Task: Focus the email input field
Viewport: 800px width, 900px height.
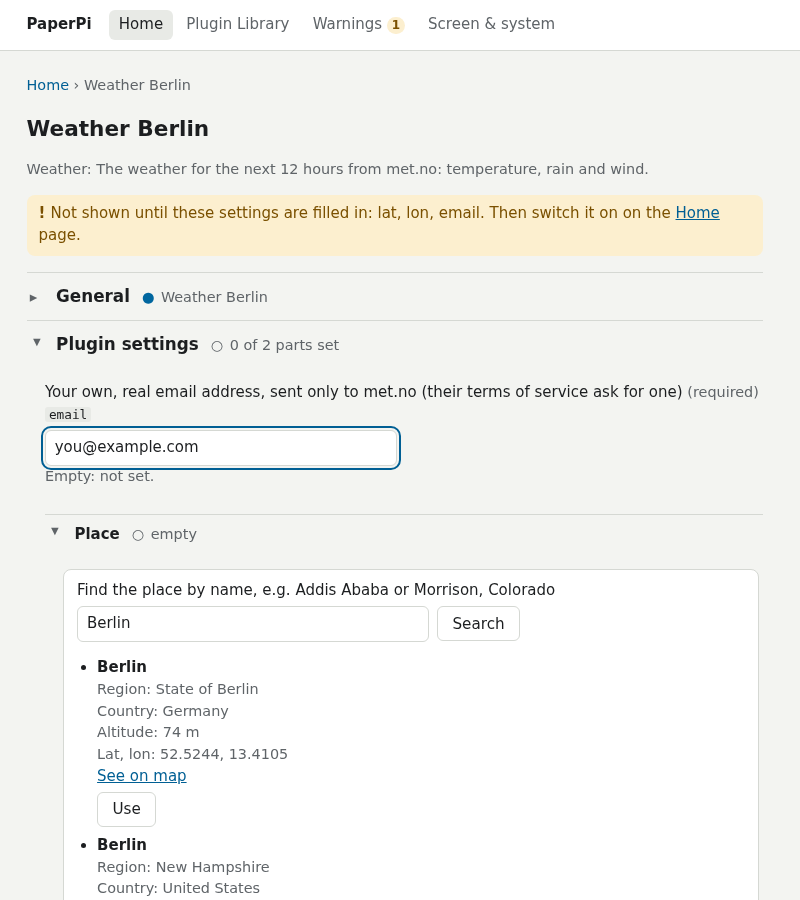Action: (221, 448)
